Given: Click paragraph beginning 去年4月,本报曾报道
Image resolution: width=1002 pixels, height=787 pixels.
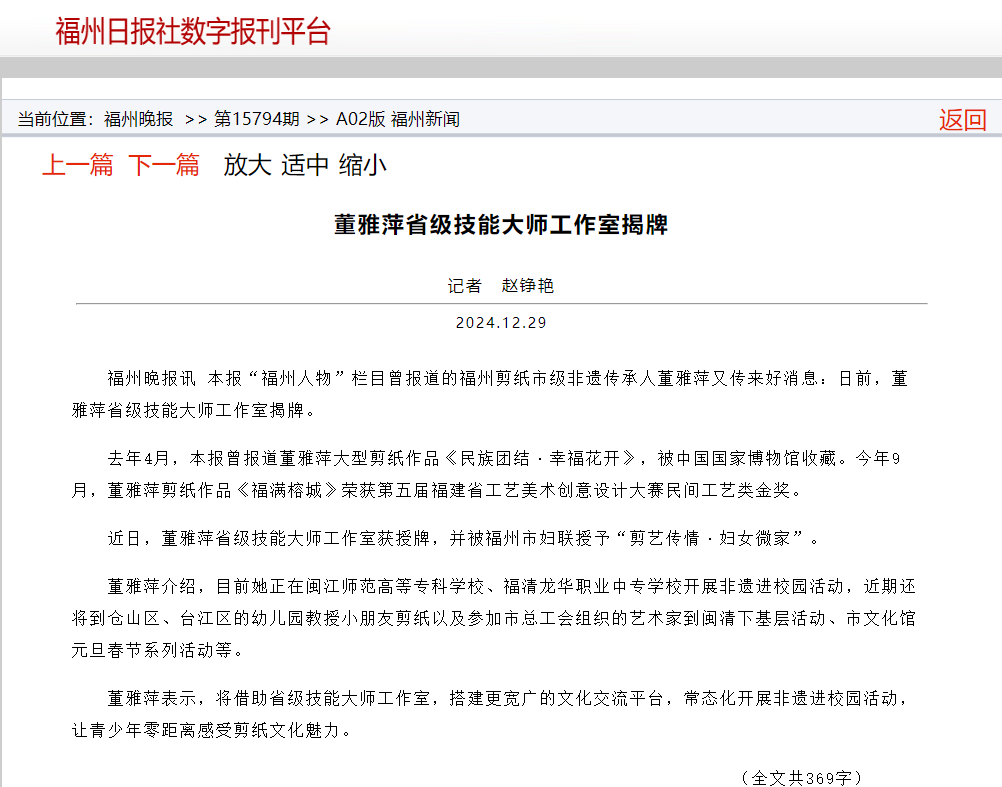Looking at the screenshot, I should pyautogui.click(x=486, y=474).
